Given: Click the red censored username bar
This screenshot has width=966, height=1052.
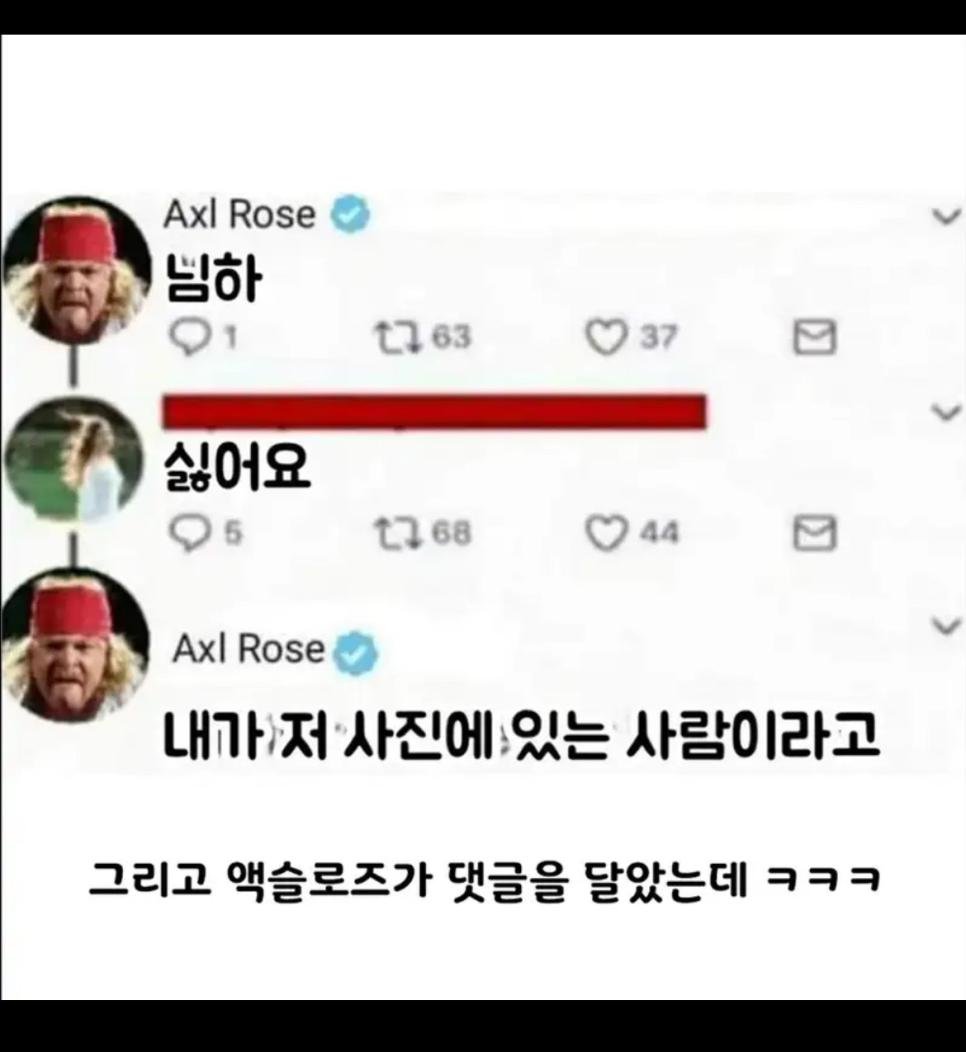Looking at the screenshot, I should (x=435, y=412).
